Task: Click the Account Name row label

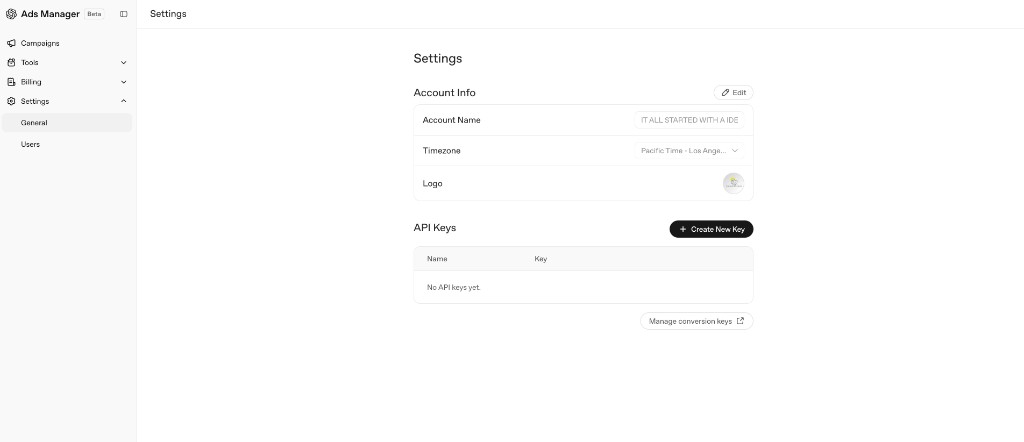Action: 451,120
